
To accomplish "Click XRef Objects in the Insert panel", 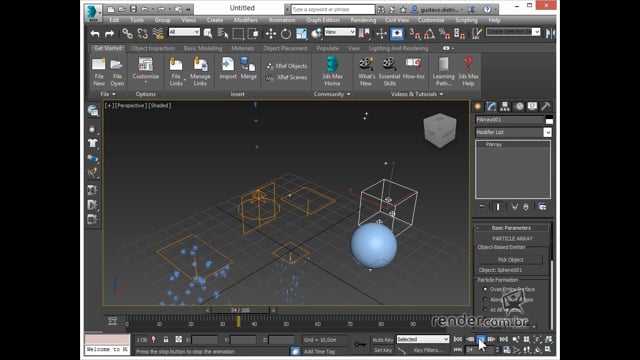I will click(287, 66).
